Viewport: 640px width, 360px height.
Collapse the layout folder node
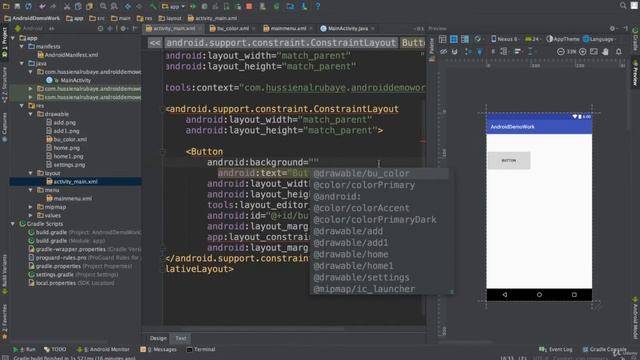pos(31,173)
